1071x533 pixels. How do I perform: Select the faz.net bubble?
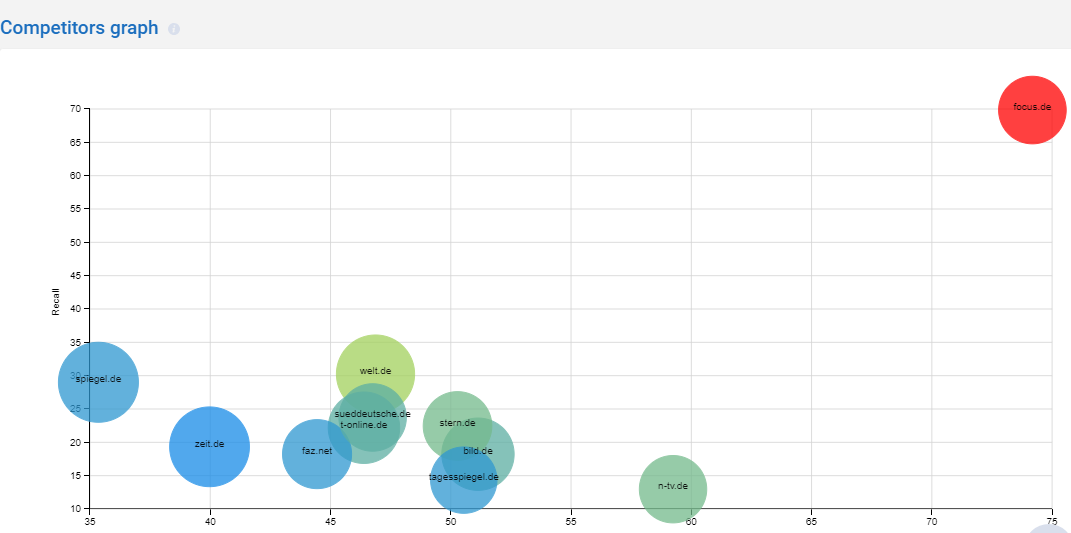(x=317, y=454)
